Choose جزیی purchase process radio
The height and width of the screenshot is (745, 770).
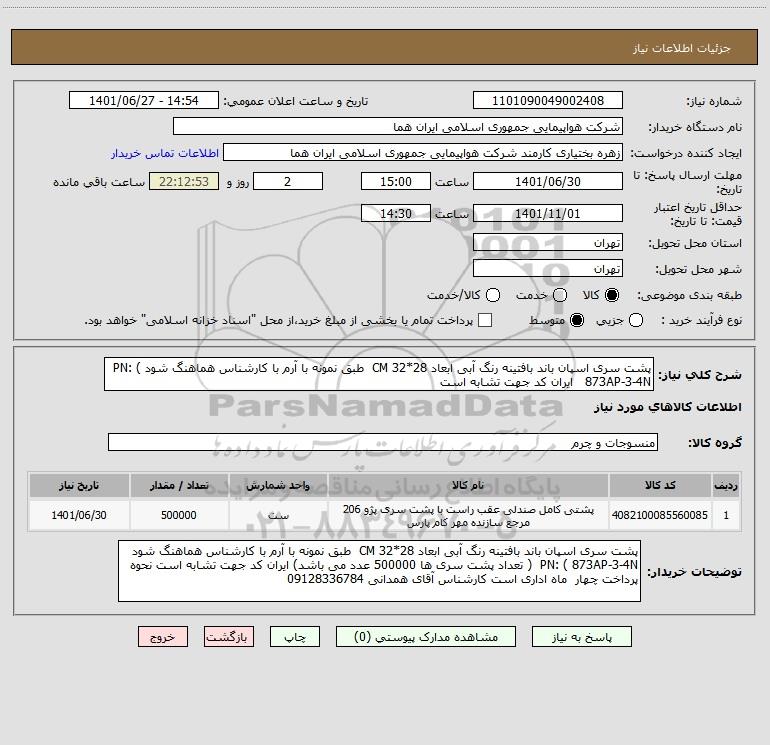coord(635,320)
